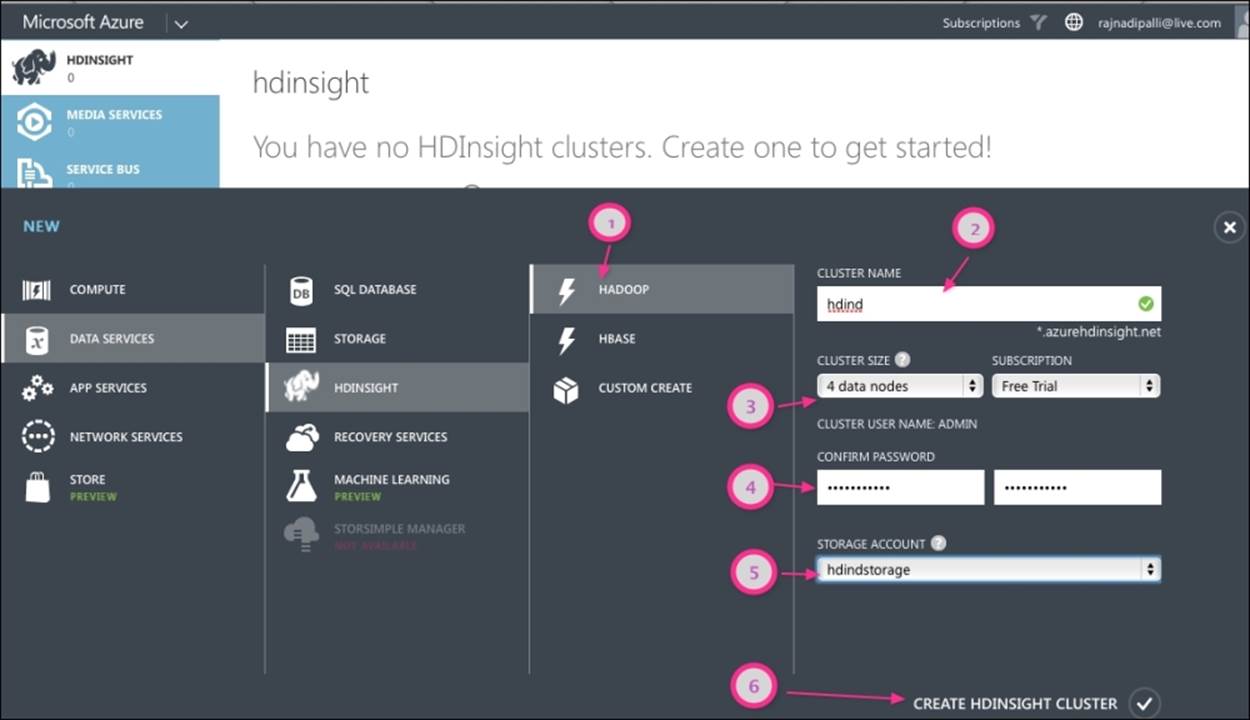This screenshot has height=720, width=1250.
Task: Select Machine Learning Preview option
Action: 397,487
